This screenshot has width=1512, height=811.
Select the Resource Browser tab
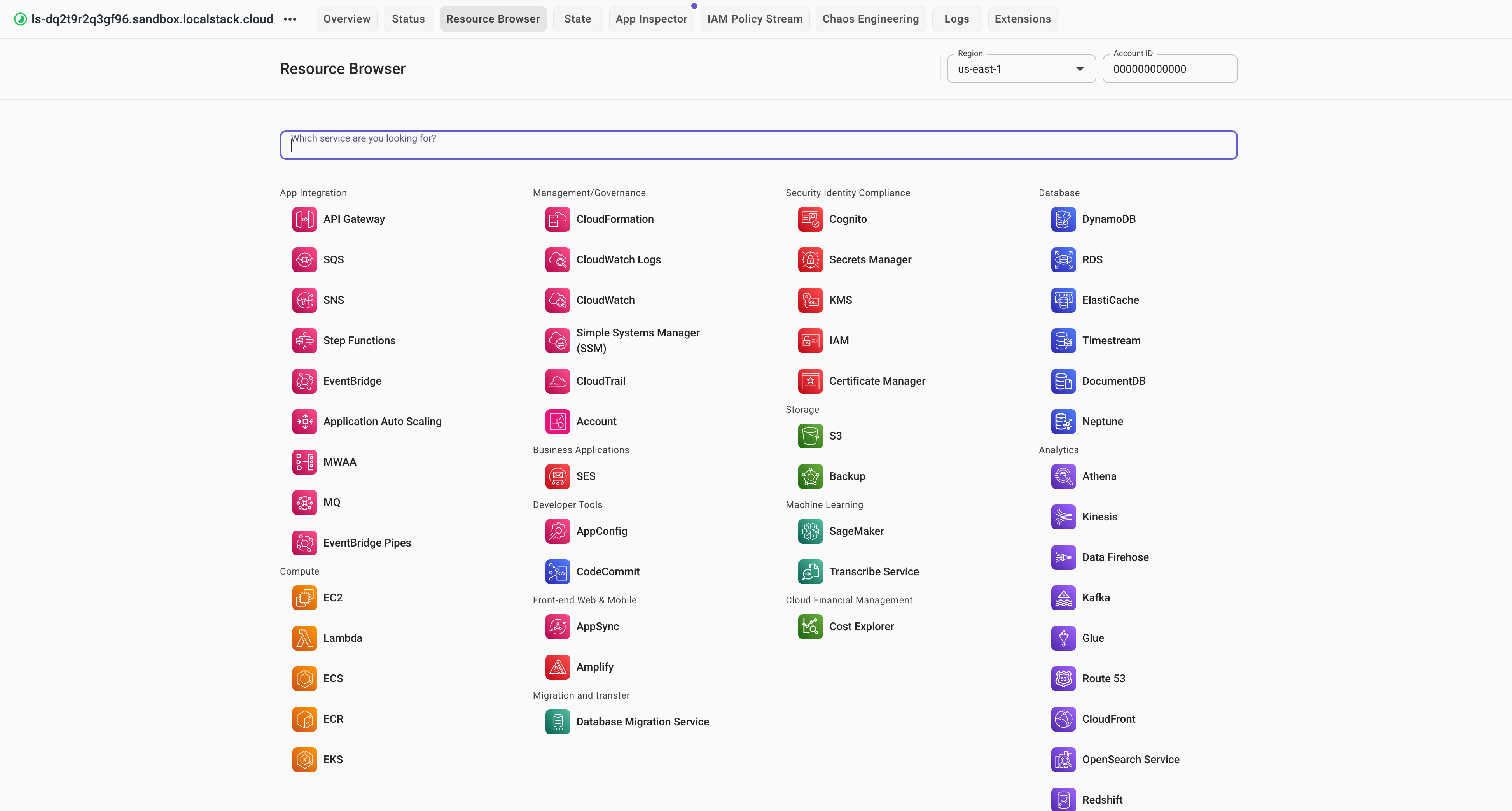[493, 19]
